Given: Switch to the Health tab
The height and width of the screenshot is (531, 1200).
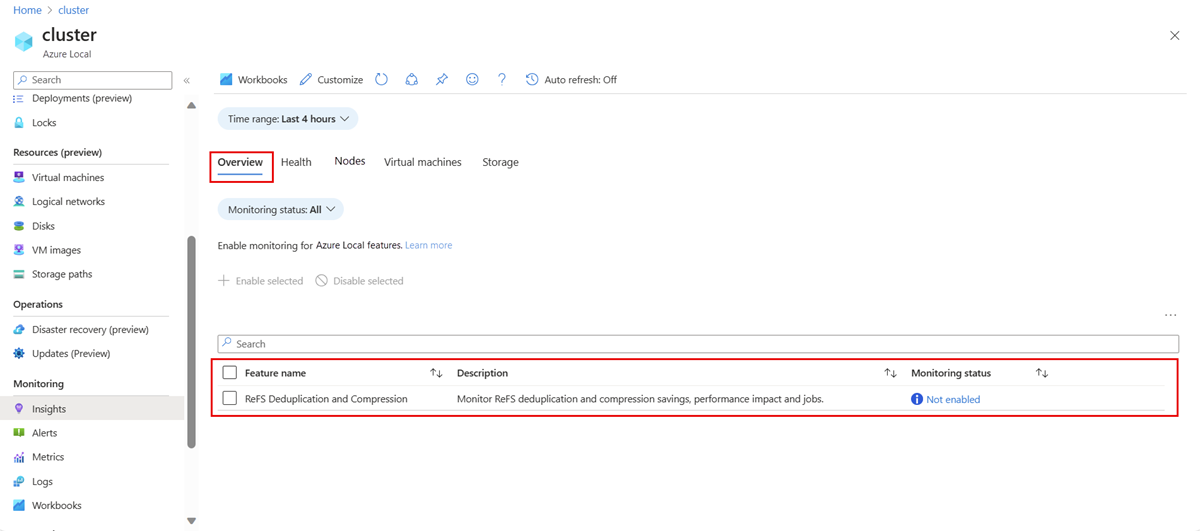Looking at the screenshot, I should coord(296,162).
